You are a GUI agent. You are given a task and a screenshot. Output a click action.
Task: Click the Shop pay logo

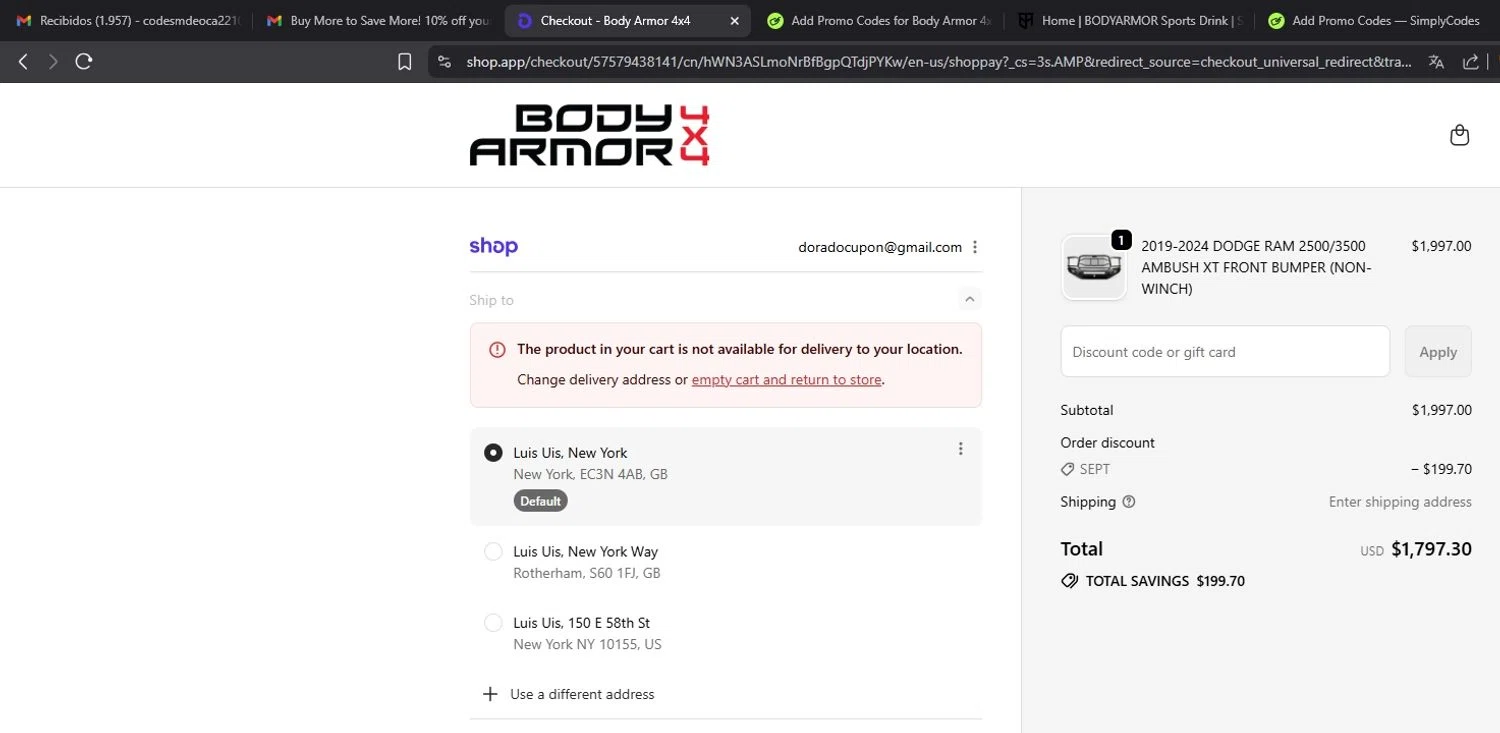click(x=494, y=247)
